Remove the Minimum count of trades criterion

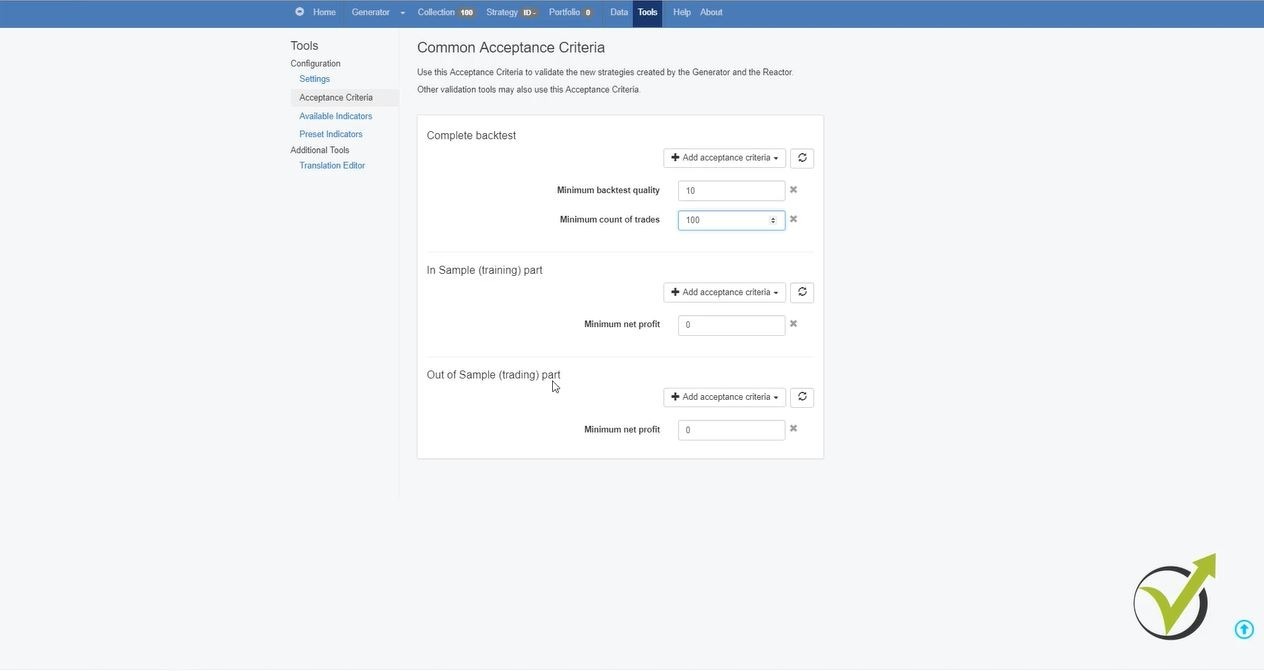click(x=793, y=219)
